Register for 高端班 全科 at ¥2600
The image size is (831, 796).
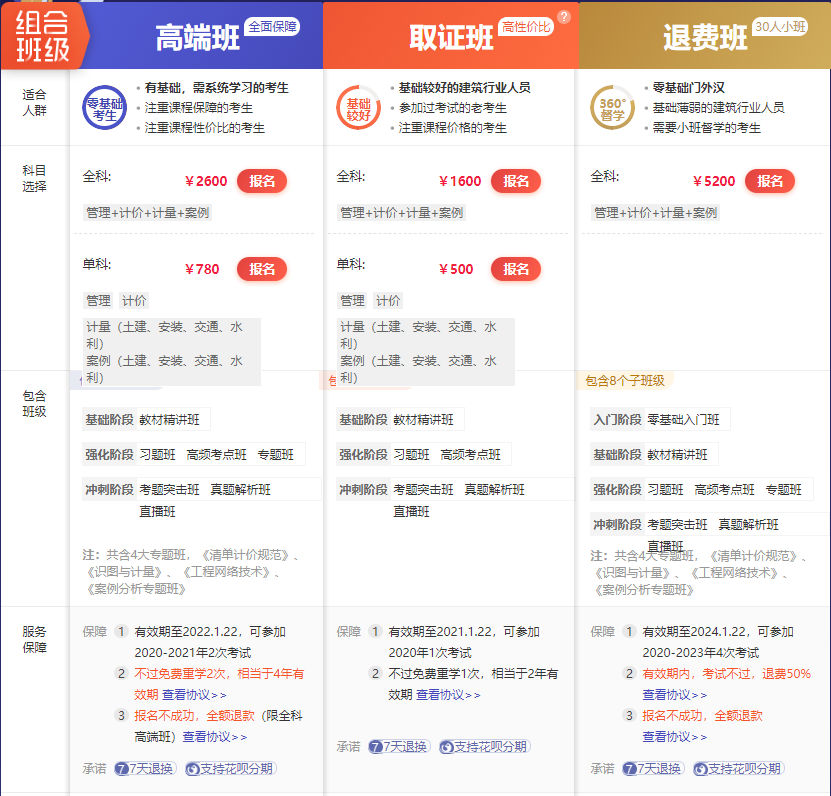coord(262,181)
